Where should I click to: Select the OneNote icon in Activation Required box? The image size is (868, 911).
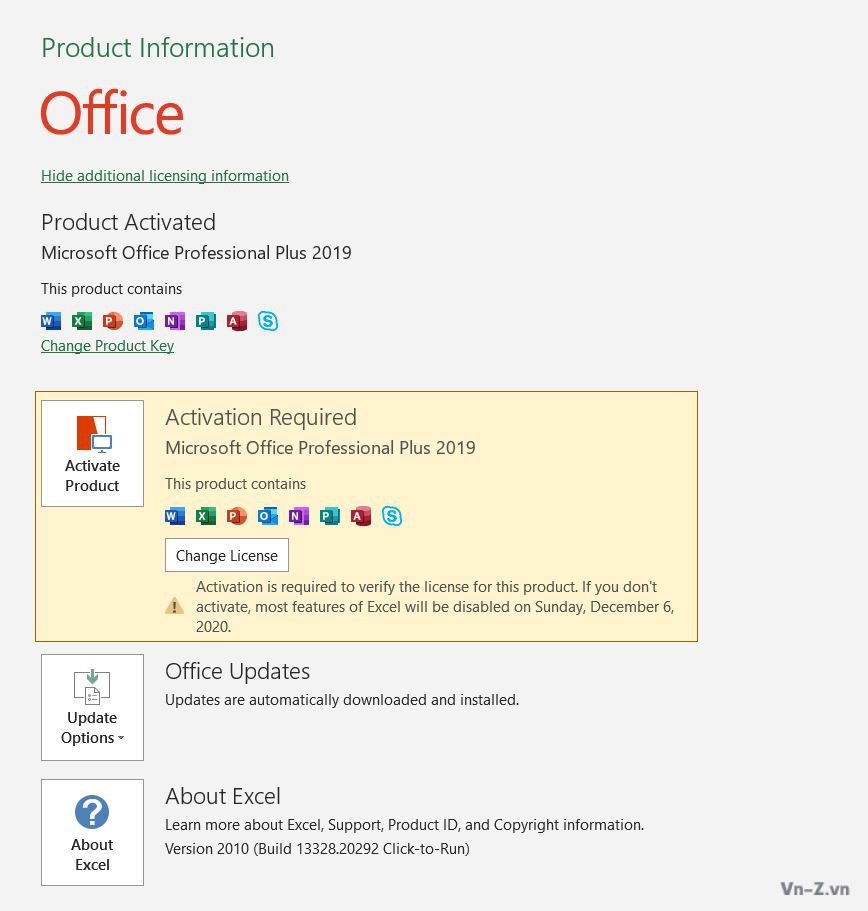click(x=299, y=516)
